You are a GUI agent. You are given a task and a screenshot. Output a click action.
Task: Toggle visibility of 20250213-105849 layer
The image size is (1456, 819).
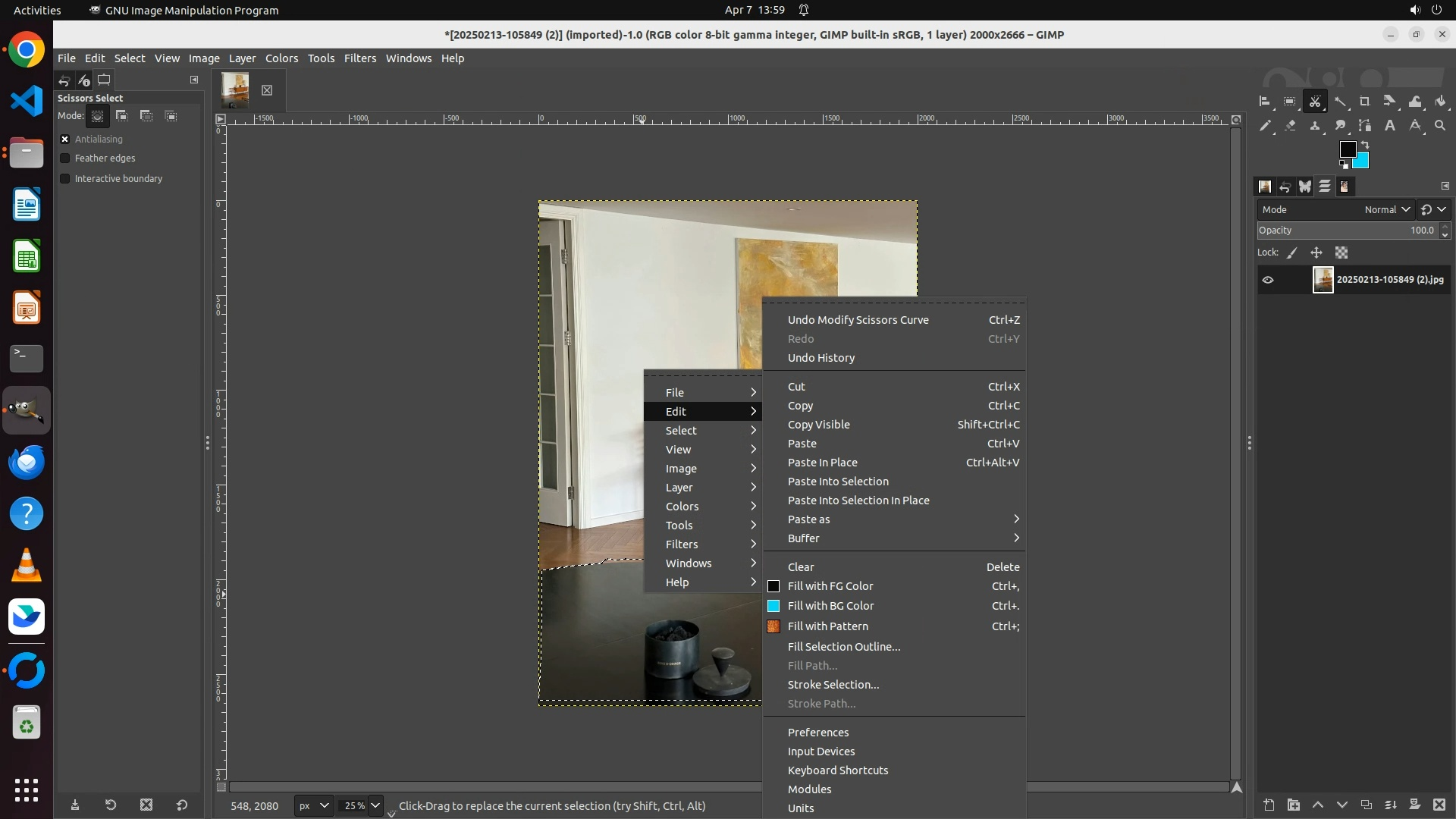tap(1268, 280)
